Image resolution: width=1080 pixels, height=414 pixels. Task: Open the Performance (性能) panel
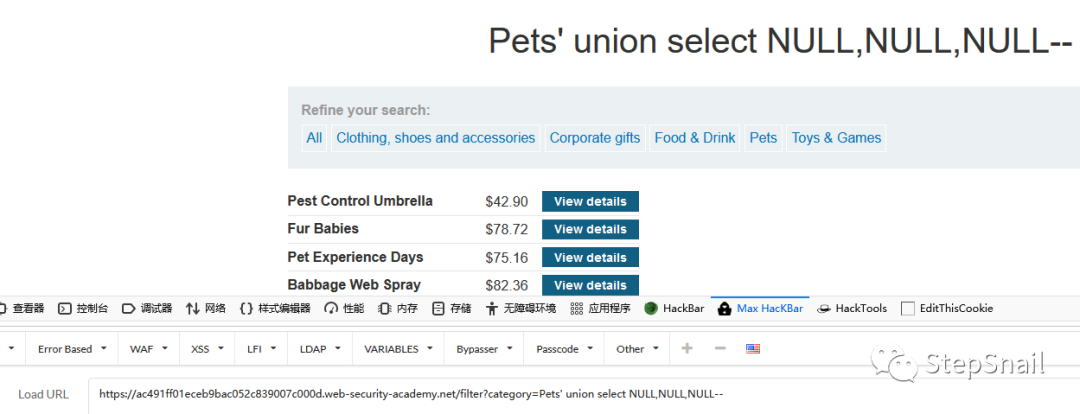[344, 308]
